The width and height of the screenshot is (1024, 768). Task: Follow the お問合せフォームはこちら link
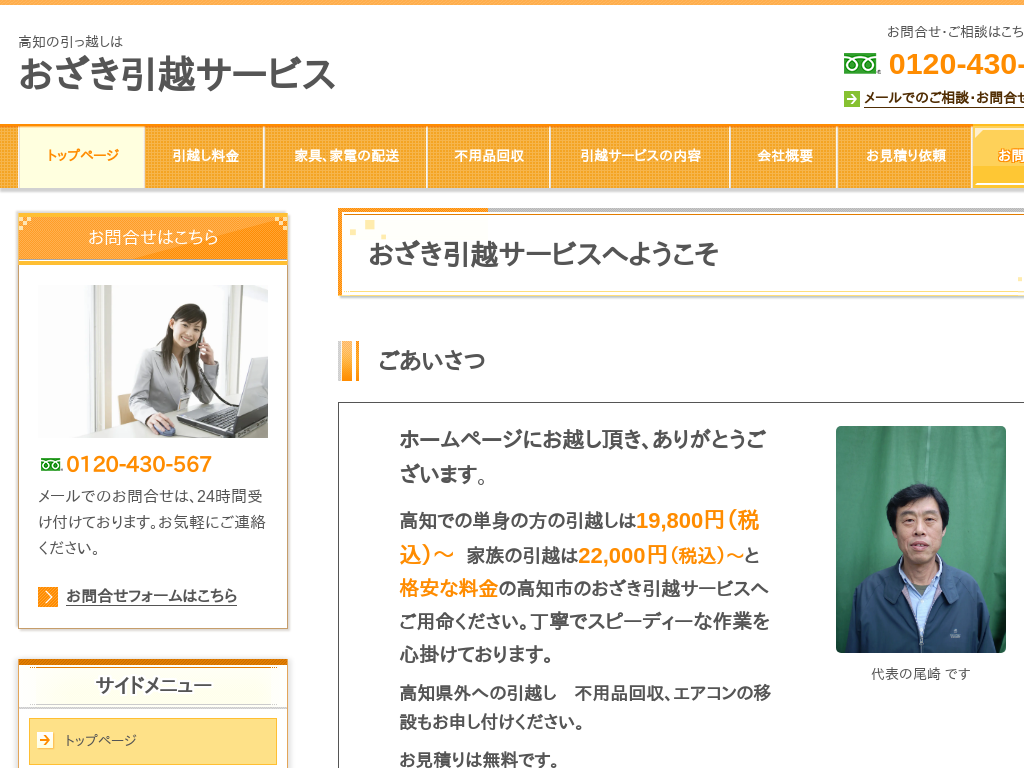coord(152,596)
